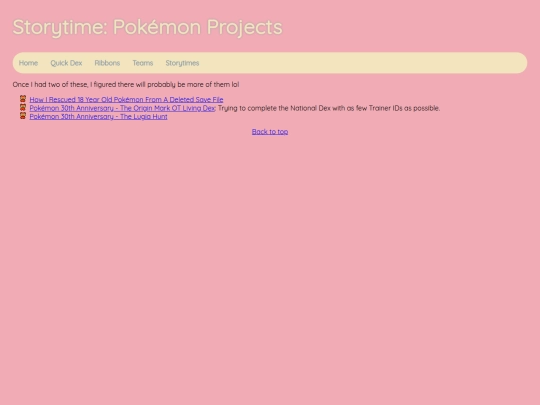Open the Storytimes navigation item

[182, 63]
